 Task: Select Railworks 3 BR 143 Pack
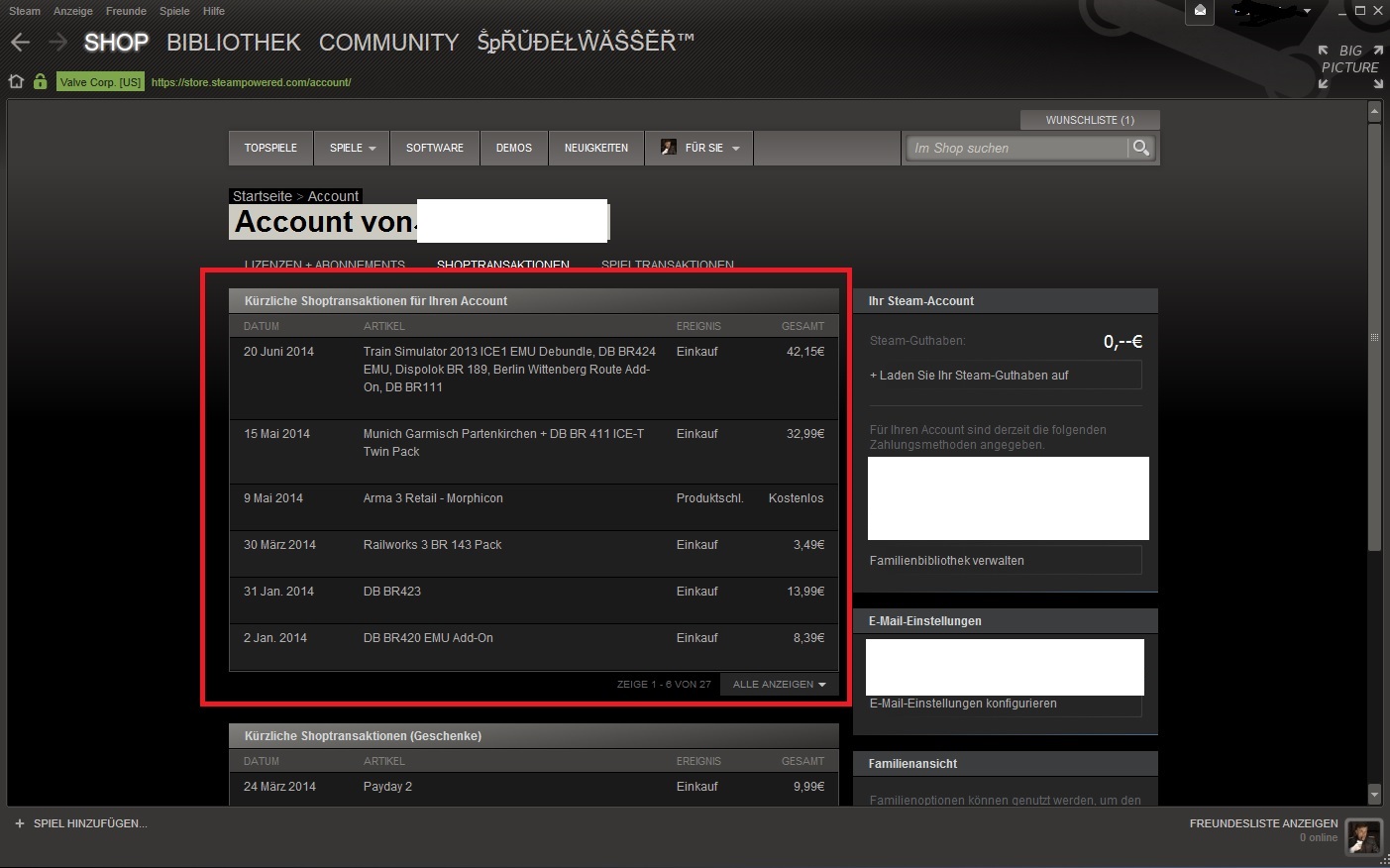pyautogui.click(x=432, y=545)
